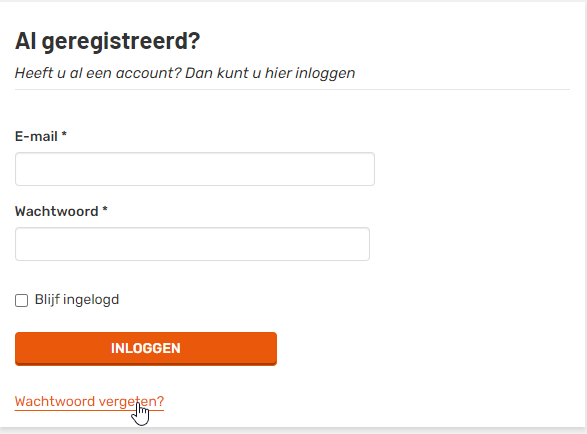Place cursor in the email address box
The height and width of the screenshot is (434, 587).
[x=195, y=169]
